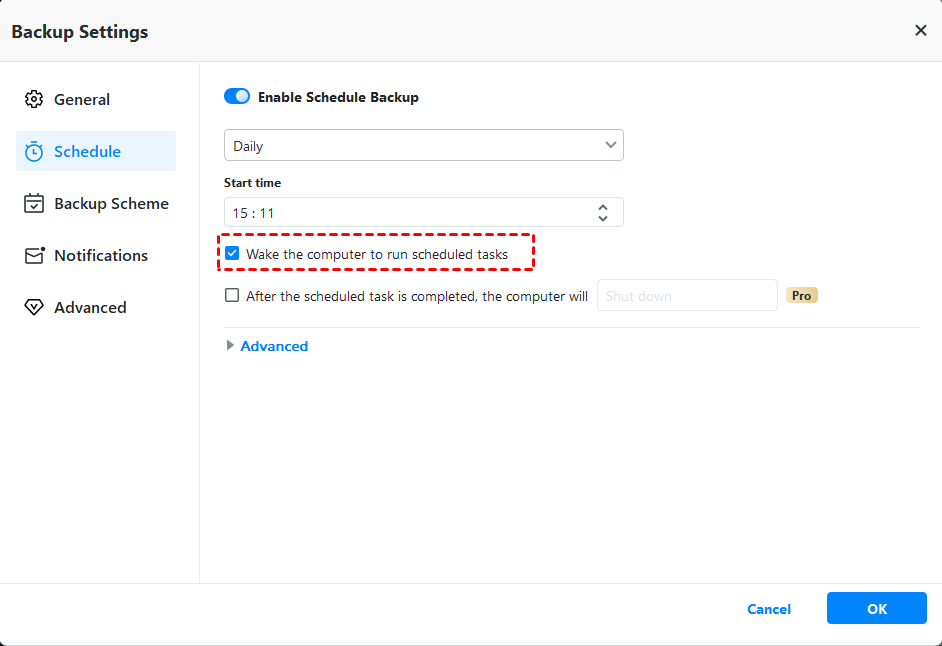Switch to the Notifications tab

[x=100, y=256]
